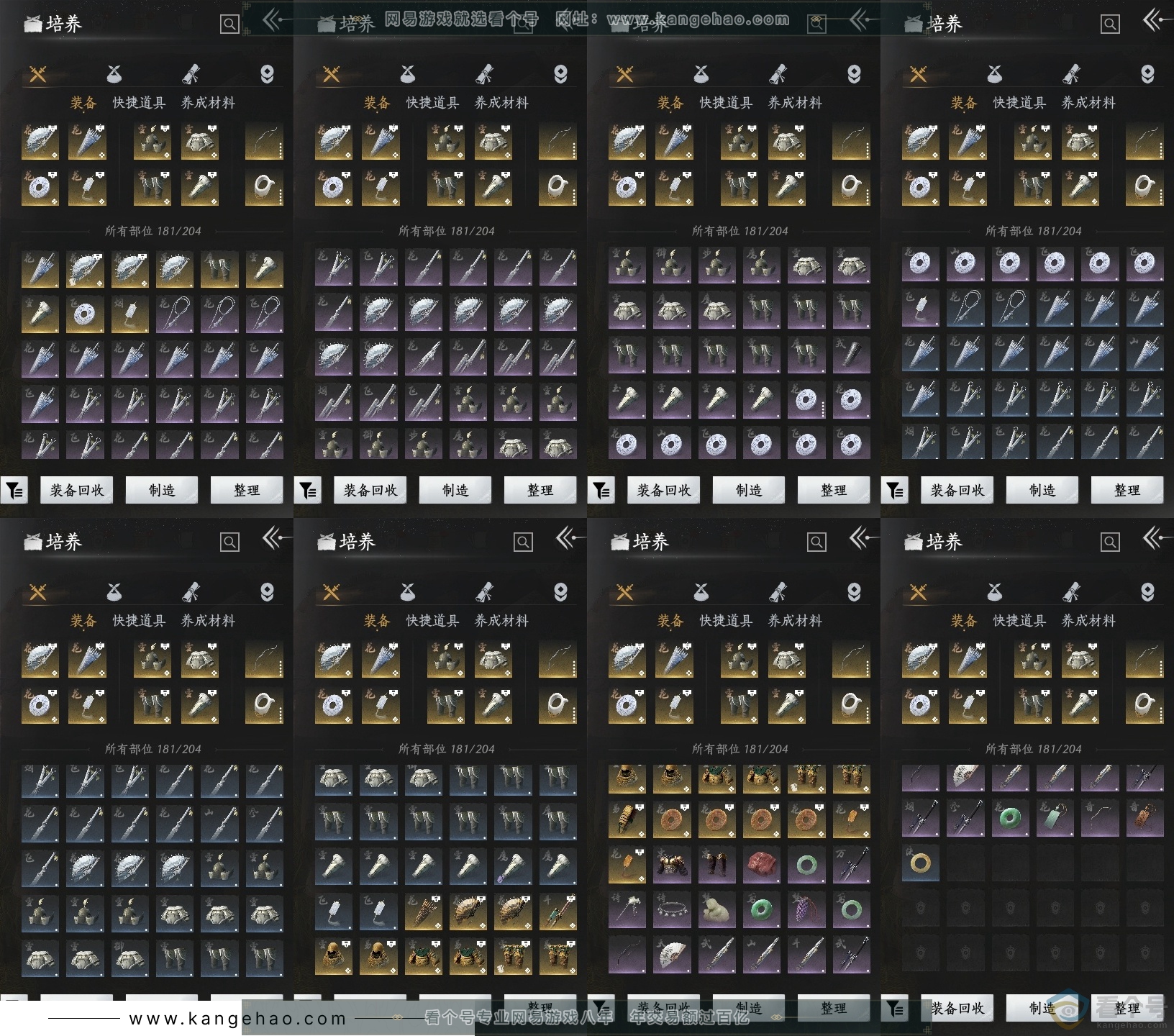Screen dimensions: 1174x1036
Task: Click 装备回收 button in top-right panel
Action: (x=957, y=491)
